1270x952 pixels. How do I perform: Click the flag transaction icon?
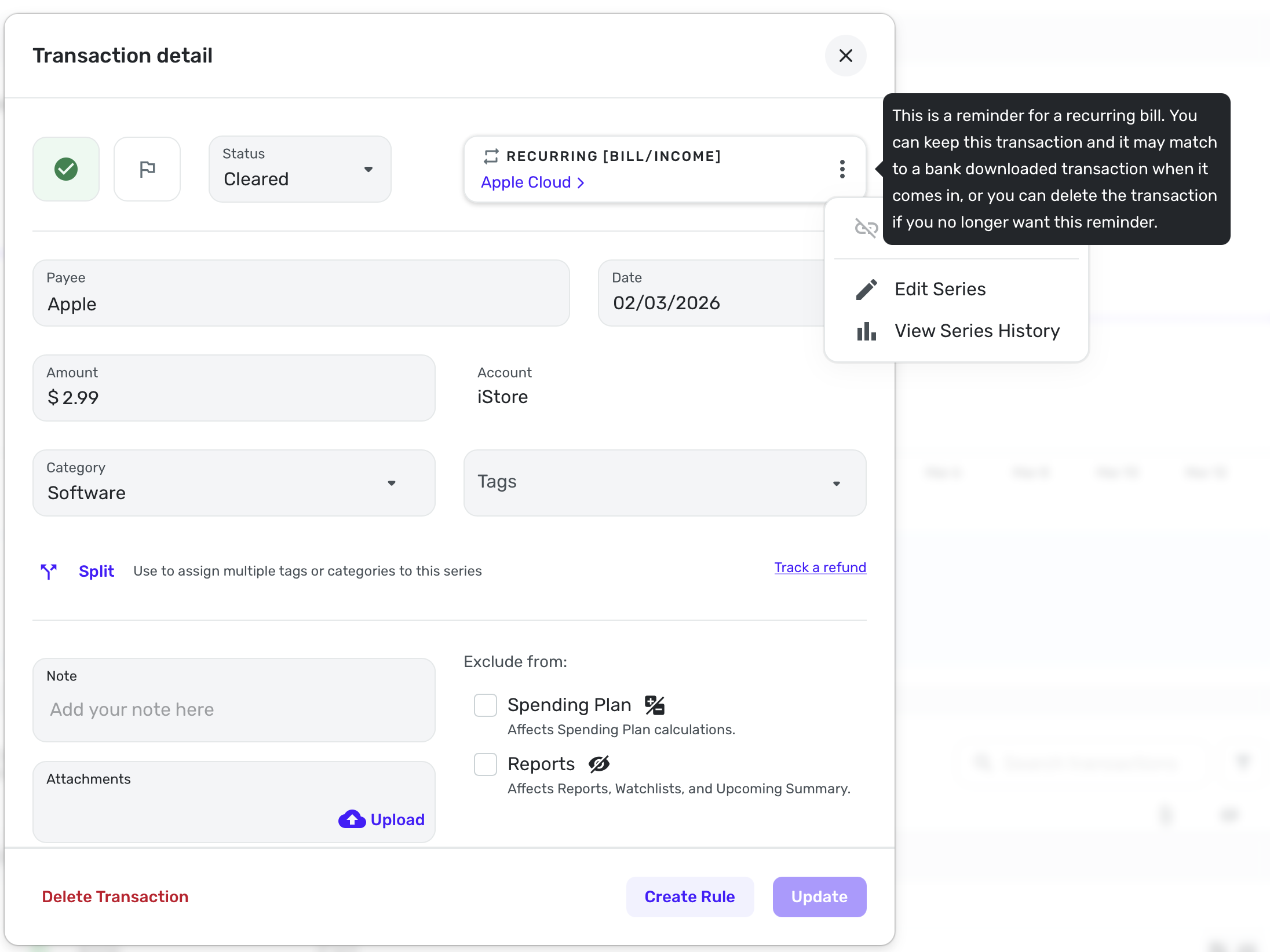[147, 169]
